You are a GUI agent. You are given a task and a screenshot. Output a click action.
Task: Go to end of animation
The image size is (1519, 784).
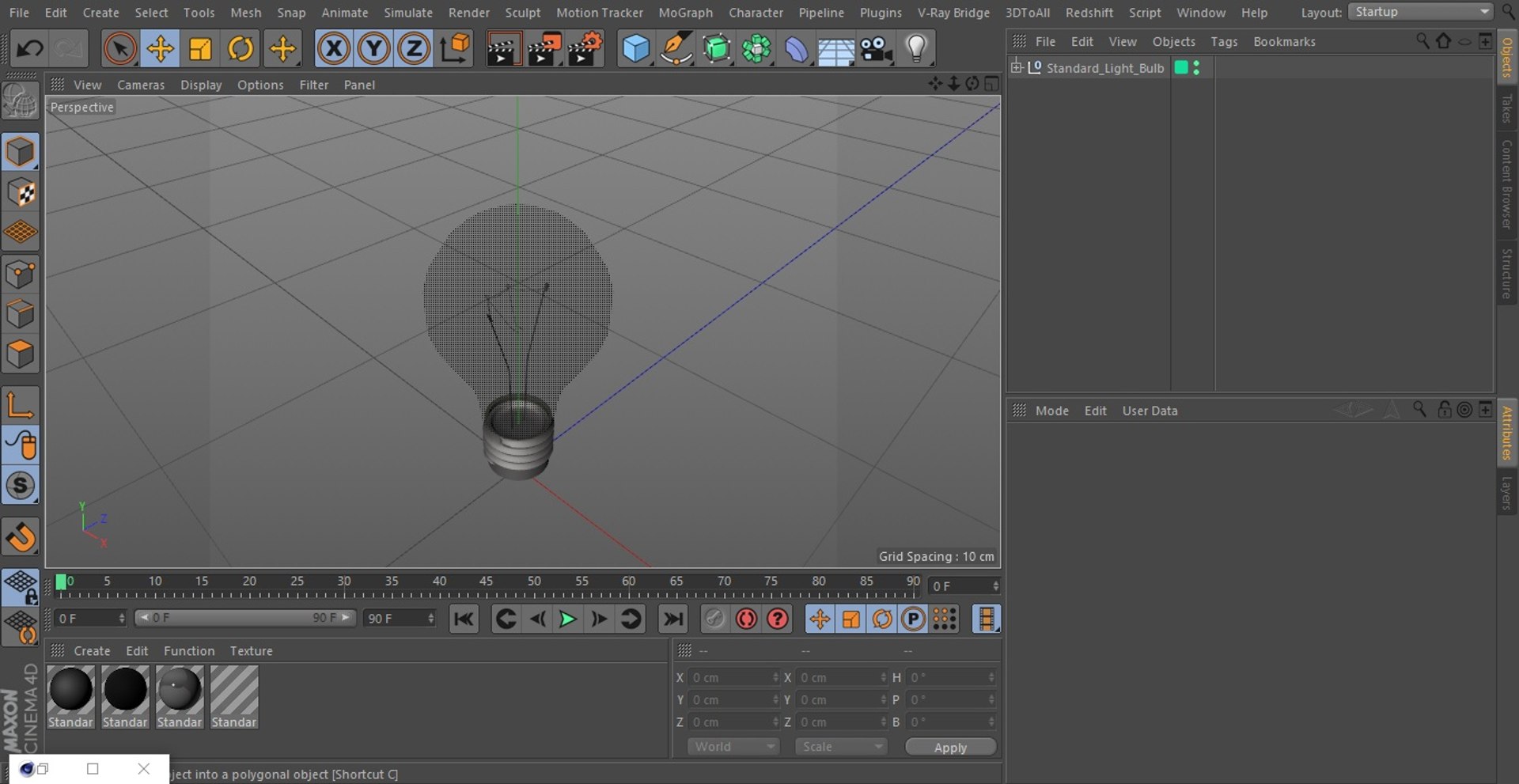[672, 619]
